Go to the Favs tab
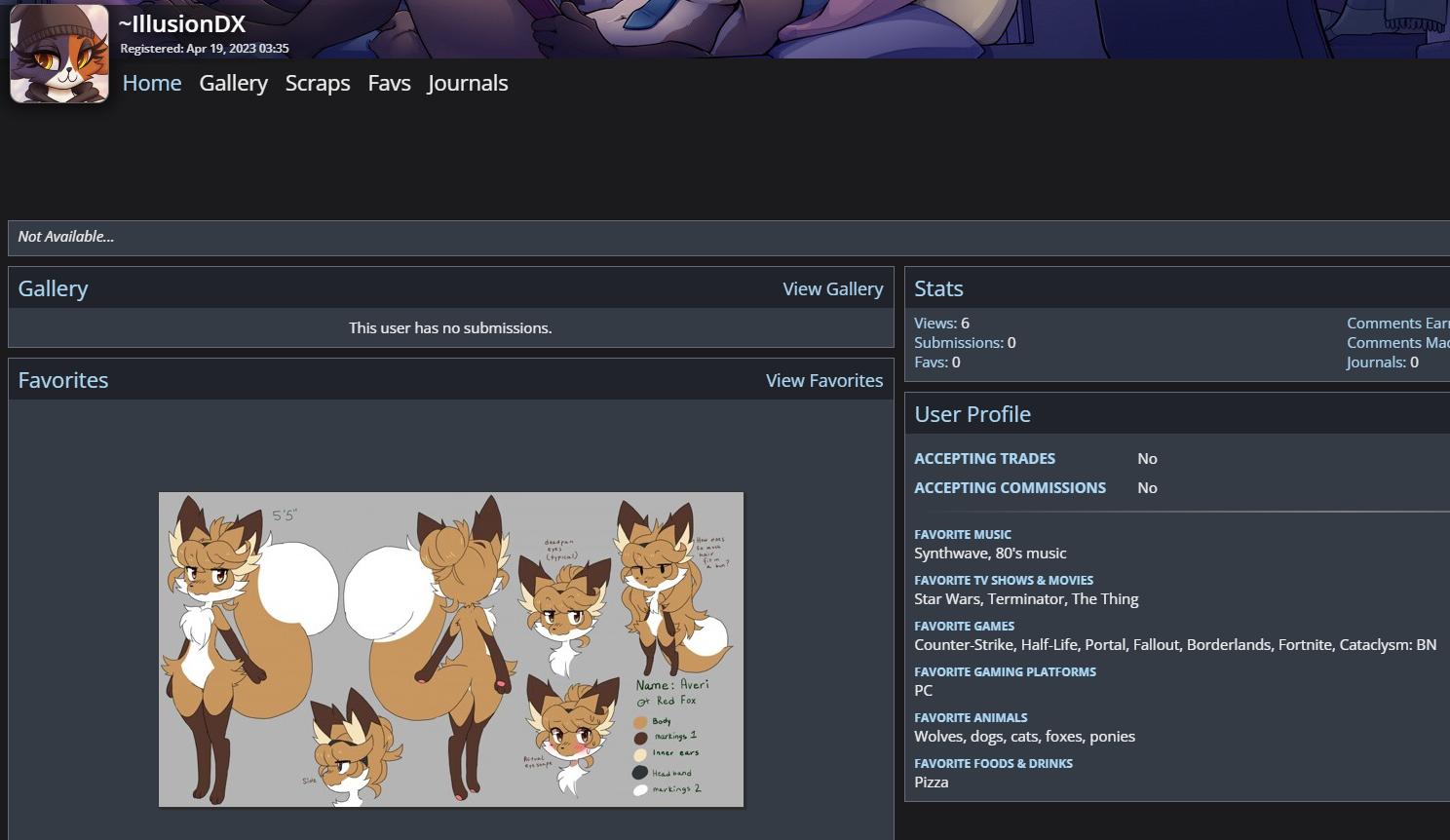Screen dimensions: 1450x840 [389, 83]
